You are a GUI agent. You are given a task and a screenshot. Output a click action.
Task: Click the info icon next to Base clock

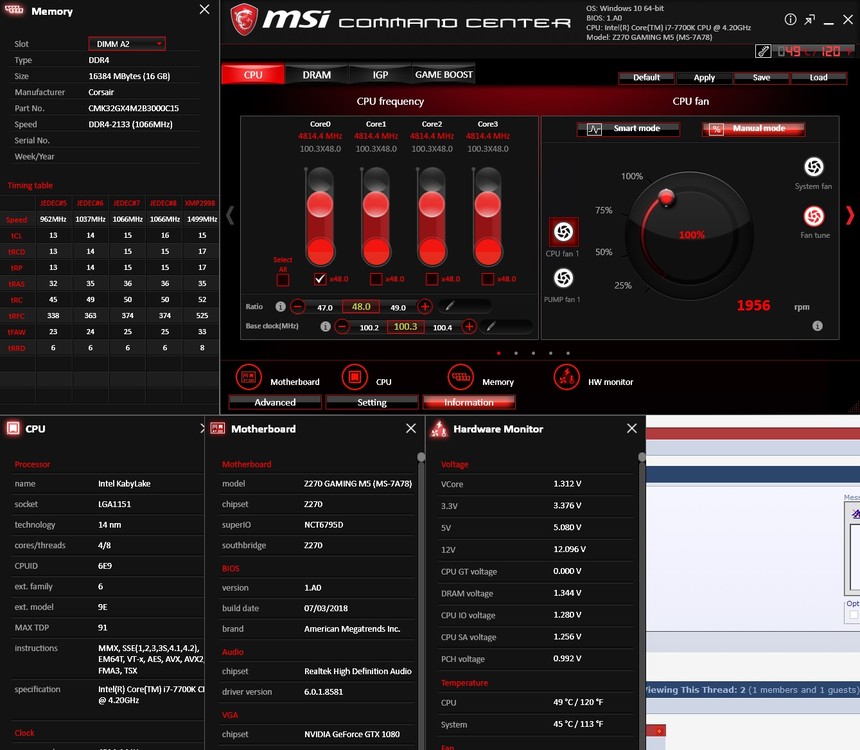click(325, 326)
